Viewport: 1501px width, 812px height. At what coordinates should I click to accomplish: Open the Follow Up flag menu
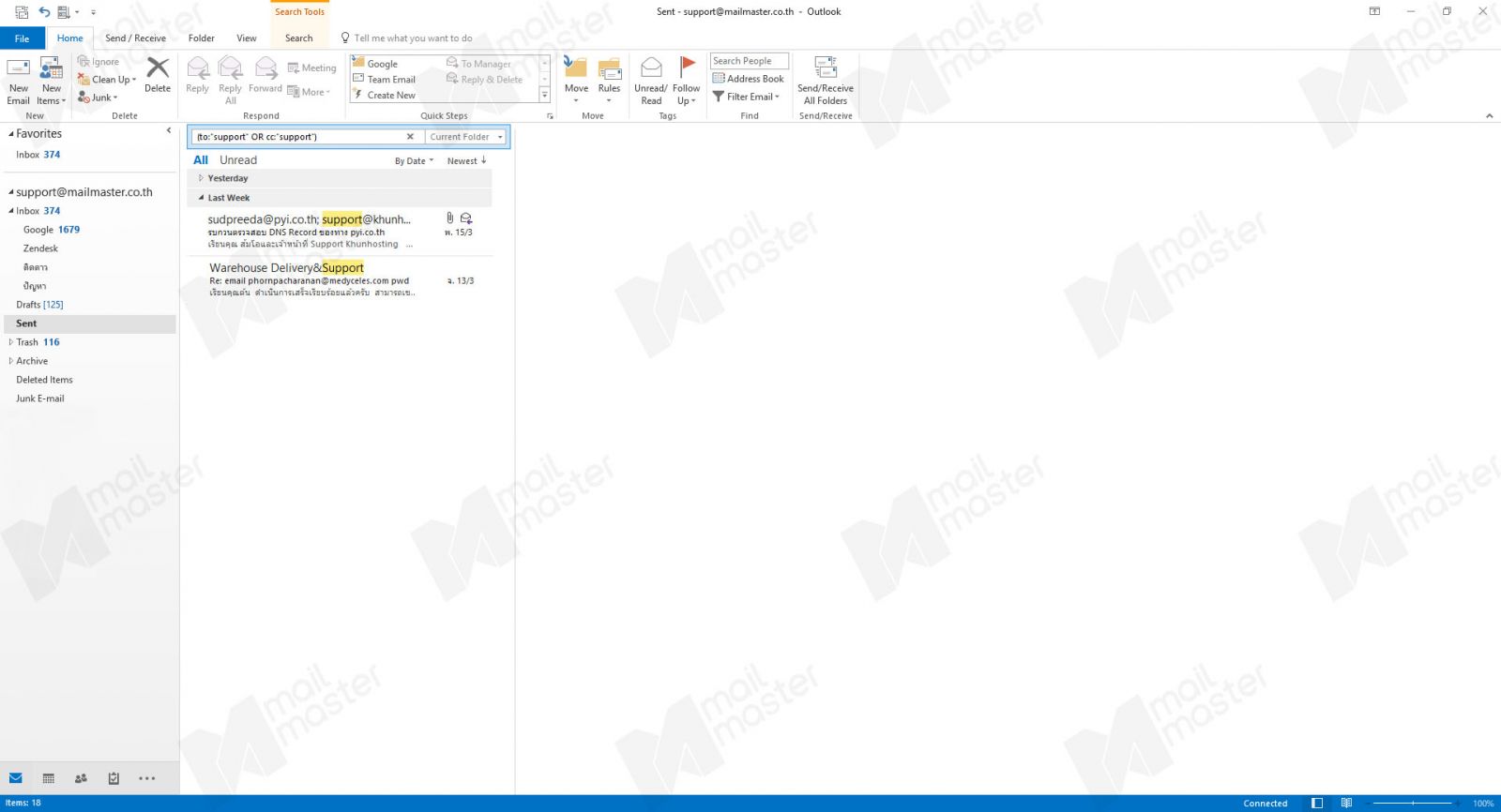tap(686, 81)
